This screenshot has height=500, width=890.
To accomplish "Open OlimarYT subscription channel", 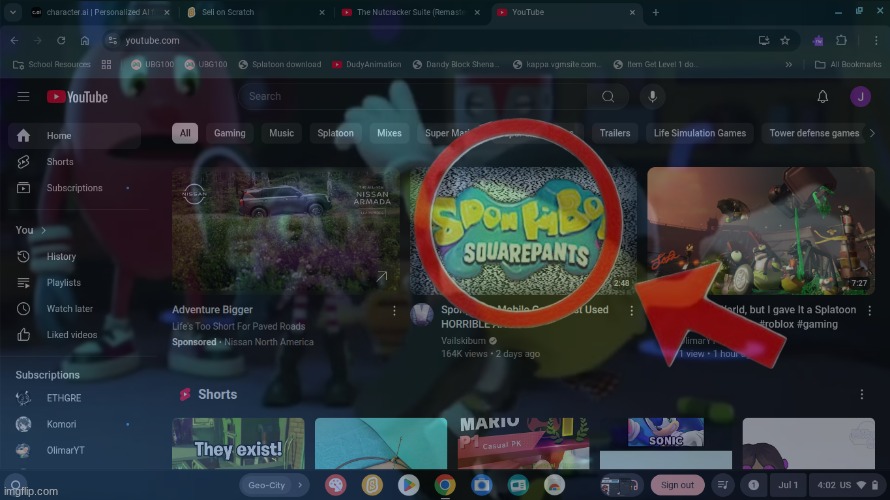I will click(x=74, y=450).
